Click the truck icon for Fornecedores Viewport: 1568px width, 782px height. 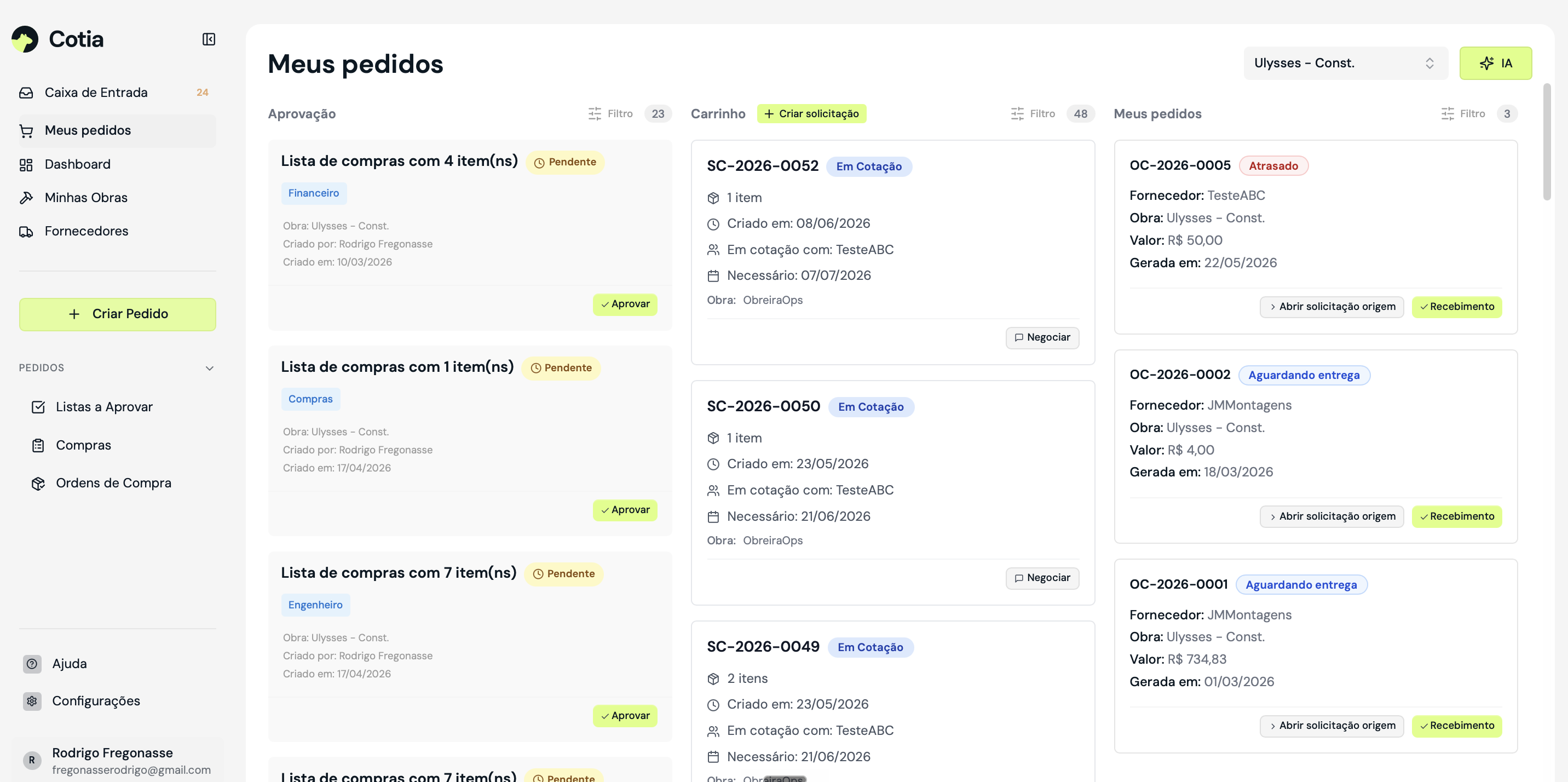26,232
